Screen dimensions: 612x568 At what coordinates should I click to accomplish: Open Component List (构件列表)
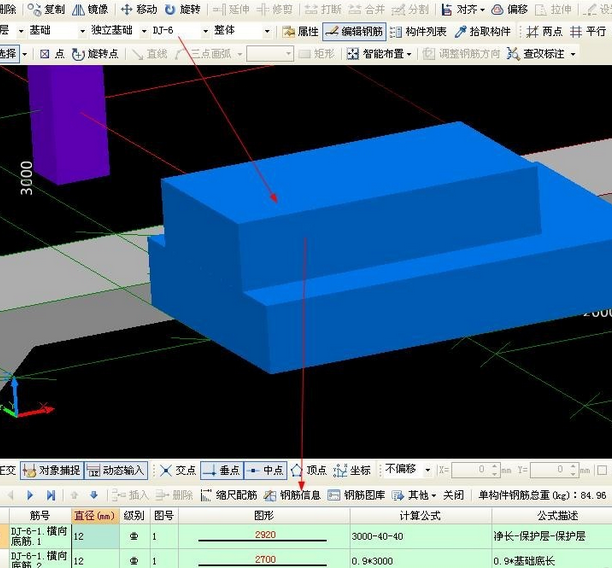coord(418,32)
